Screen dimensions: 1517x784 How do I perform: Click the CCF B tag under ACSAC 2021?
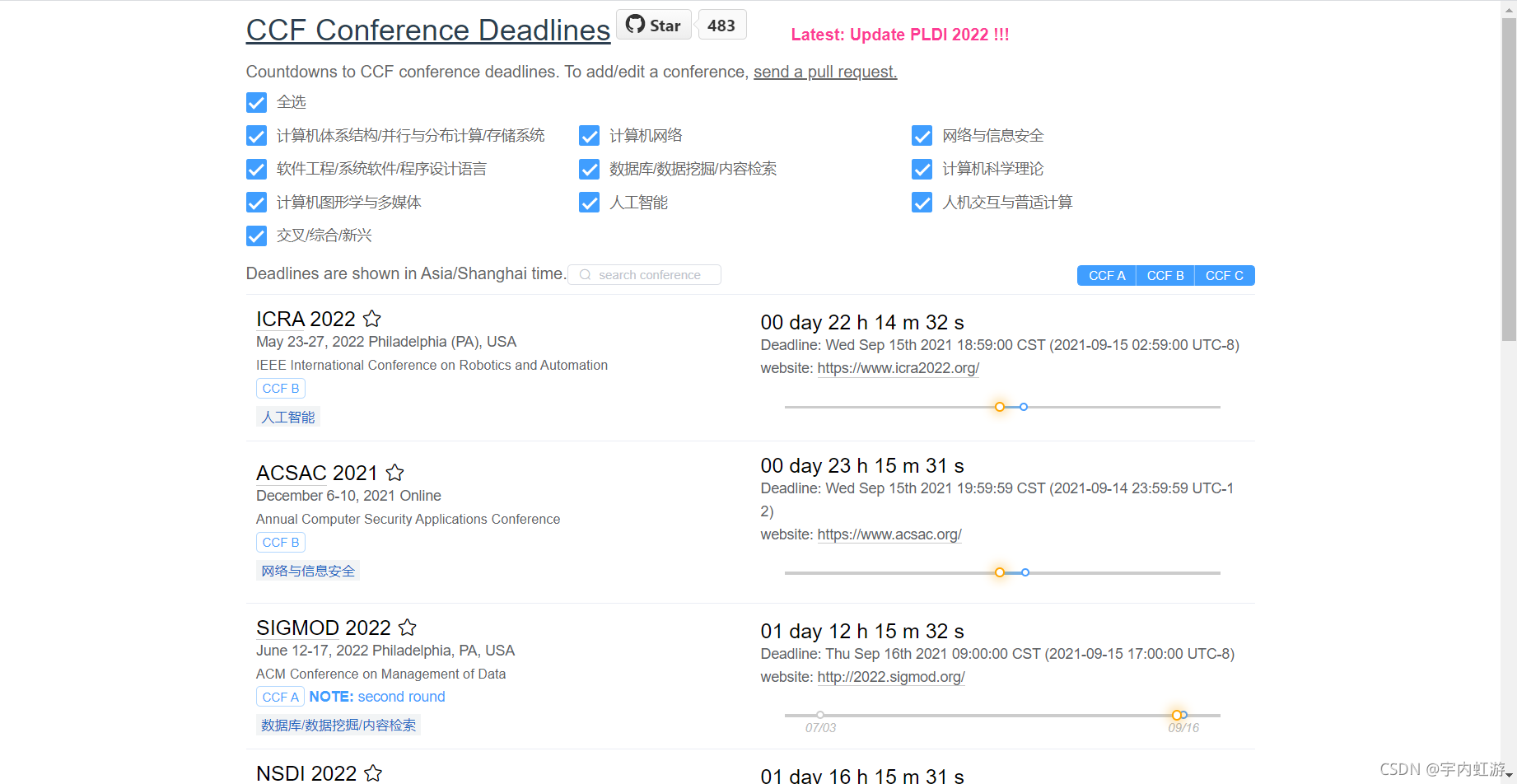(281, 542)
